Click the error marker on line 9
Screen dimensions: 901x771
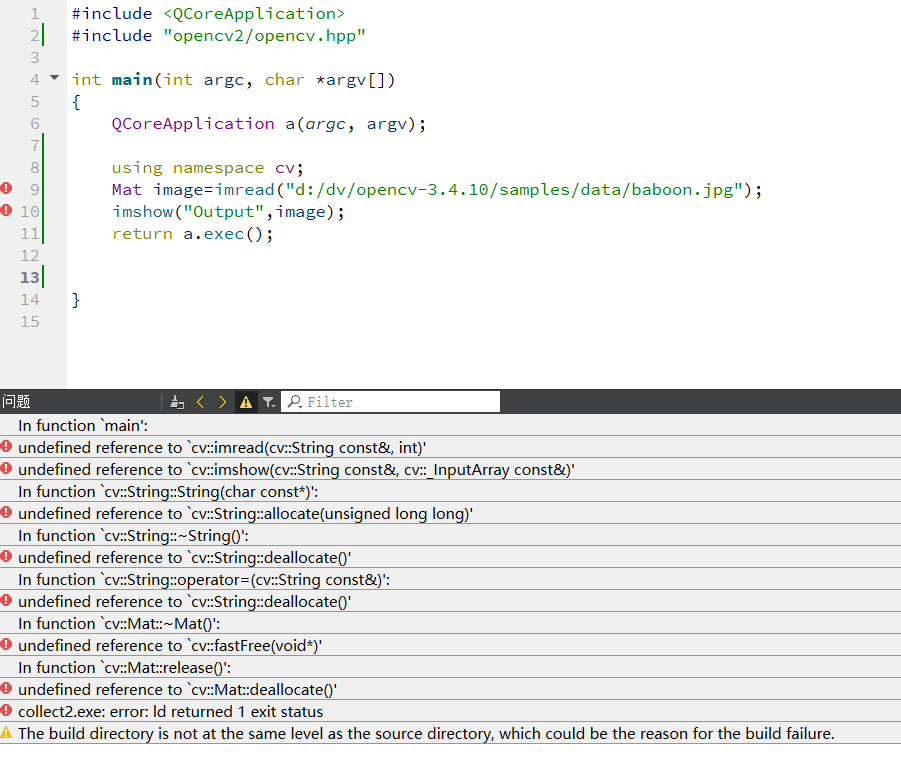pyautogui.click(x=6, y=188)
